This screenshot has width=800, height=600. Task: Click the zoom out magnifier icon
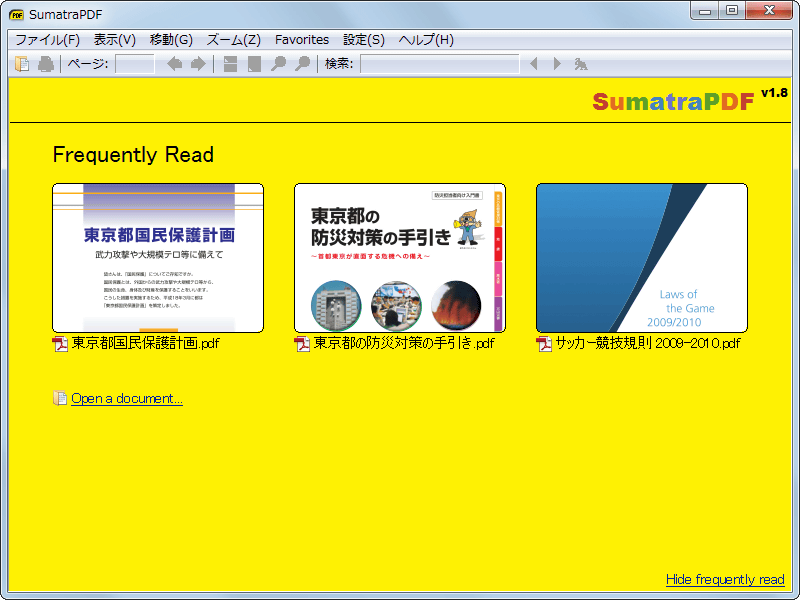(278, 64)
